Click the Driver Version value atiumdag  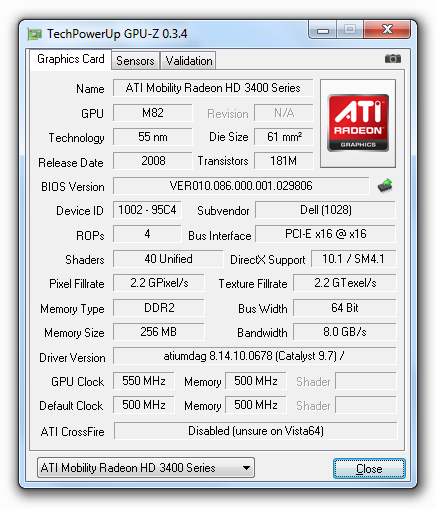(x=255, y=356)
